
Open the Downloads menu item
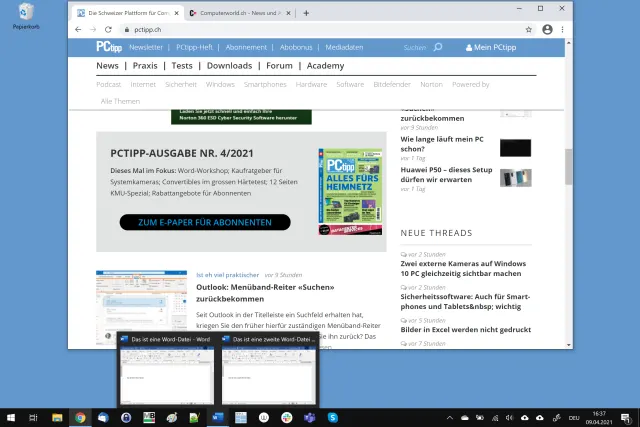229,65
